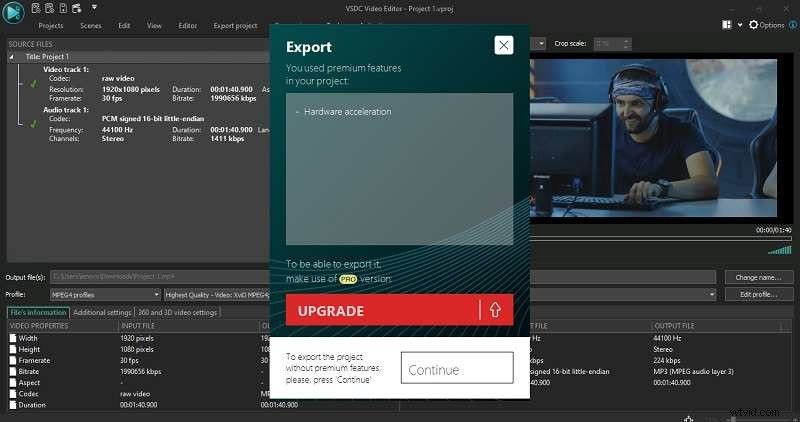The height and width of the screenshot is (422, 800).
Task: Switch to File's information tab
Action: [39, 312]
